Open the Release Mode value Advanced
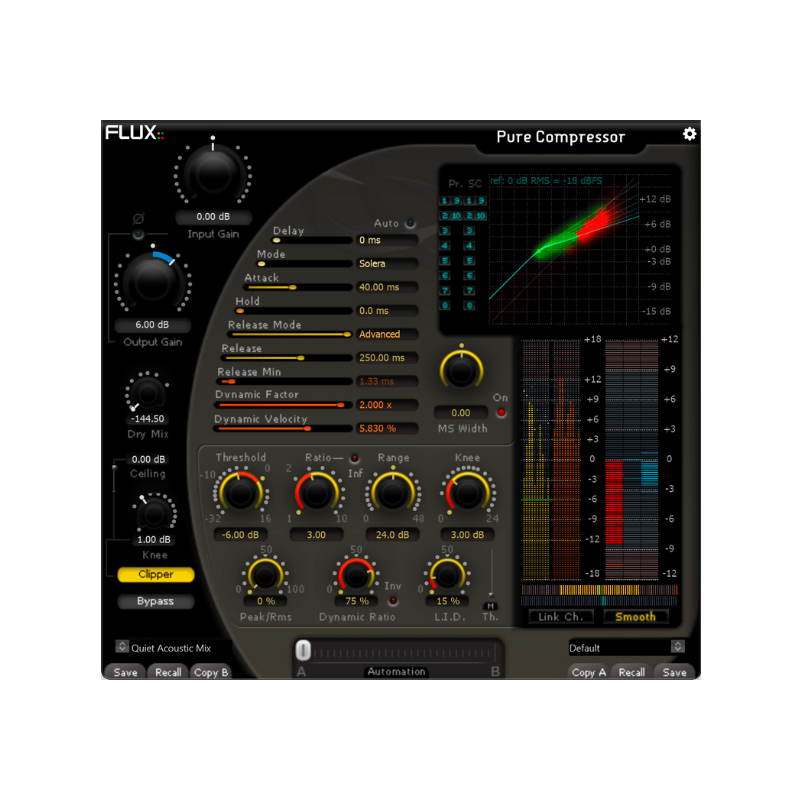Viewport: 800px width, 800px height. pos(387,334)
